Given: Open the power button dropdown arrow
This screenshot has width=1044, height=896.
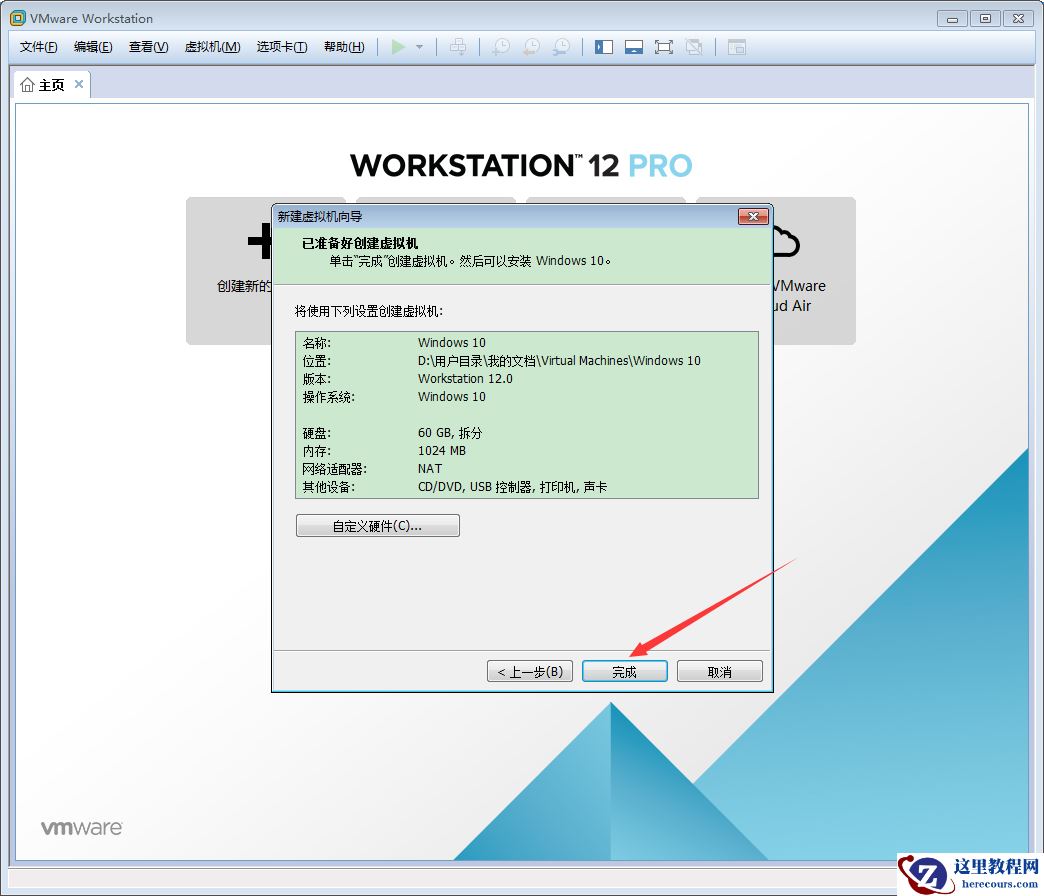Looking at the screenshot, I should tap(418, 46).
